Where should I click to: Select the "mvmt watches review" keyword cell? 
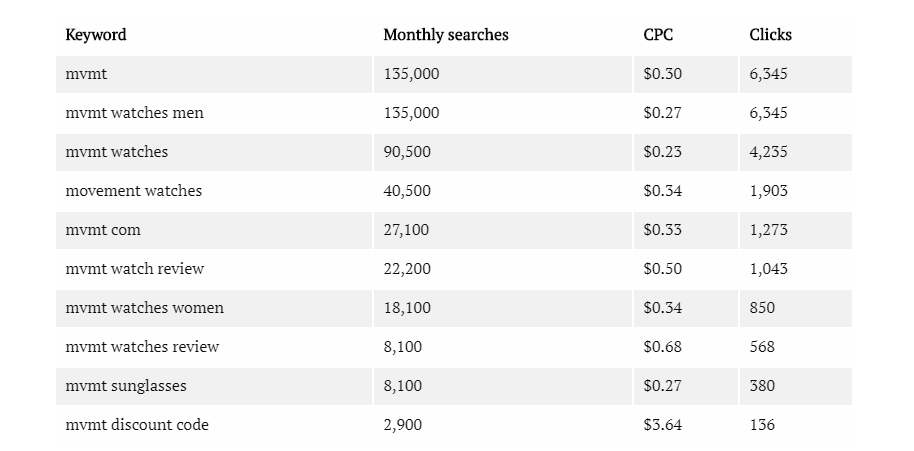point(142,347)
